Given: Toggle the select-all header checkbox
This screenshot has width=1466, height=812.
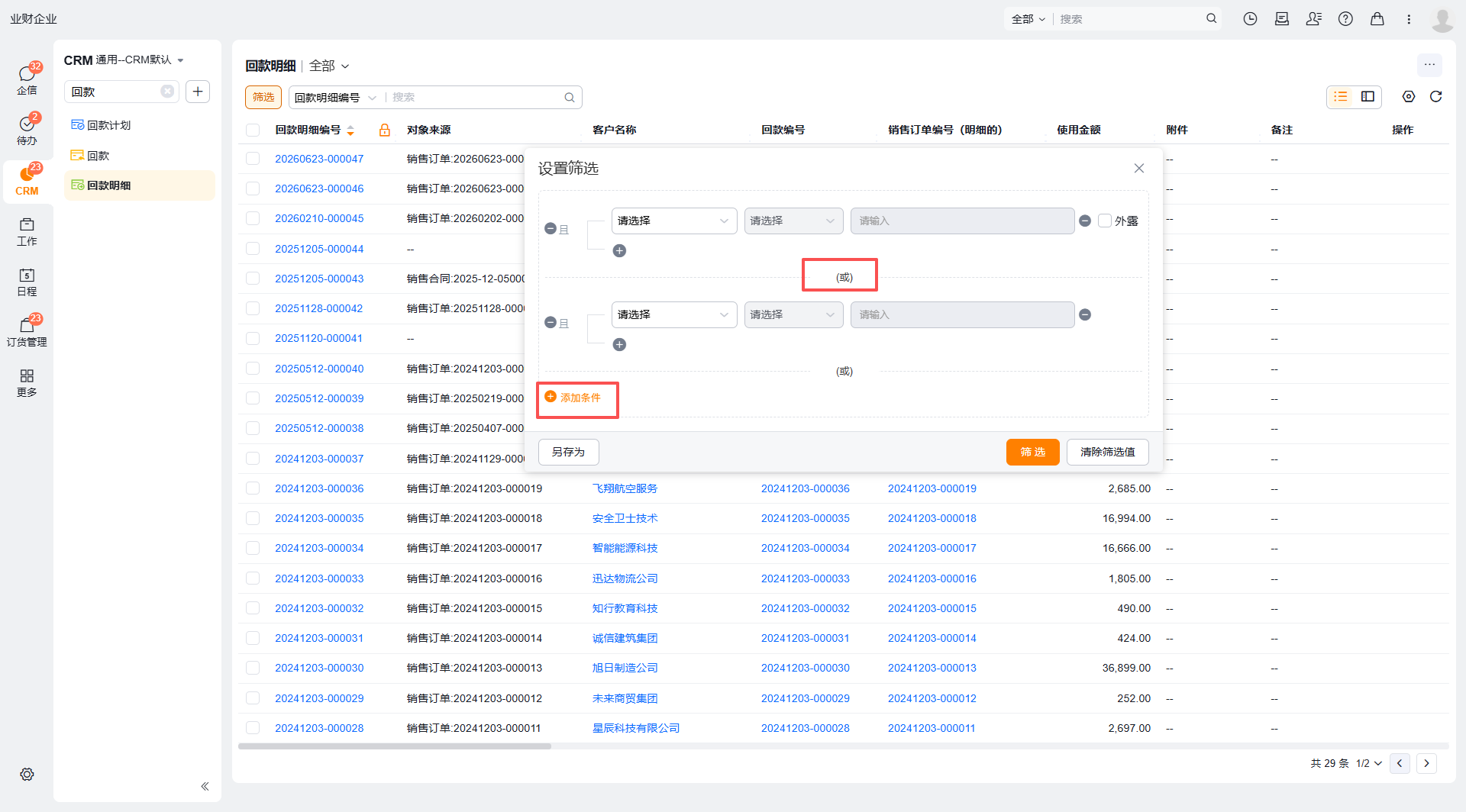Looking at the screenshot, I should pyautogui.click(x=253, y=130).
